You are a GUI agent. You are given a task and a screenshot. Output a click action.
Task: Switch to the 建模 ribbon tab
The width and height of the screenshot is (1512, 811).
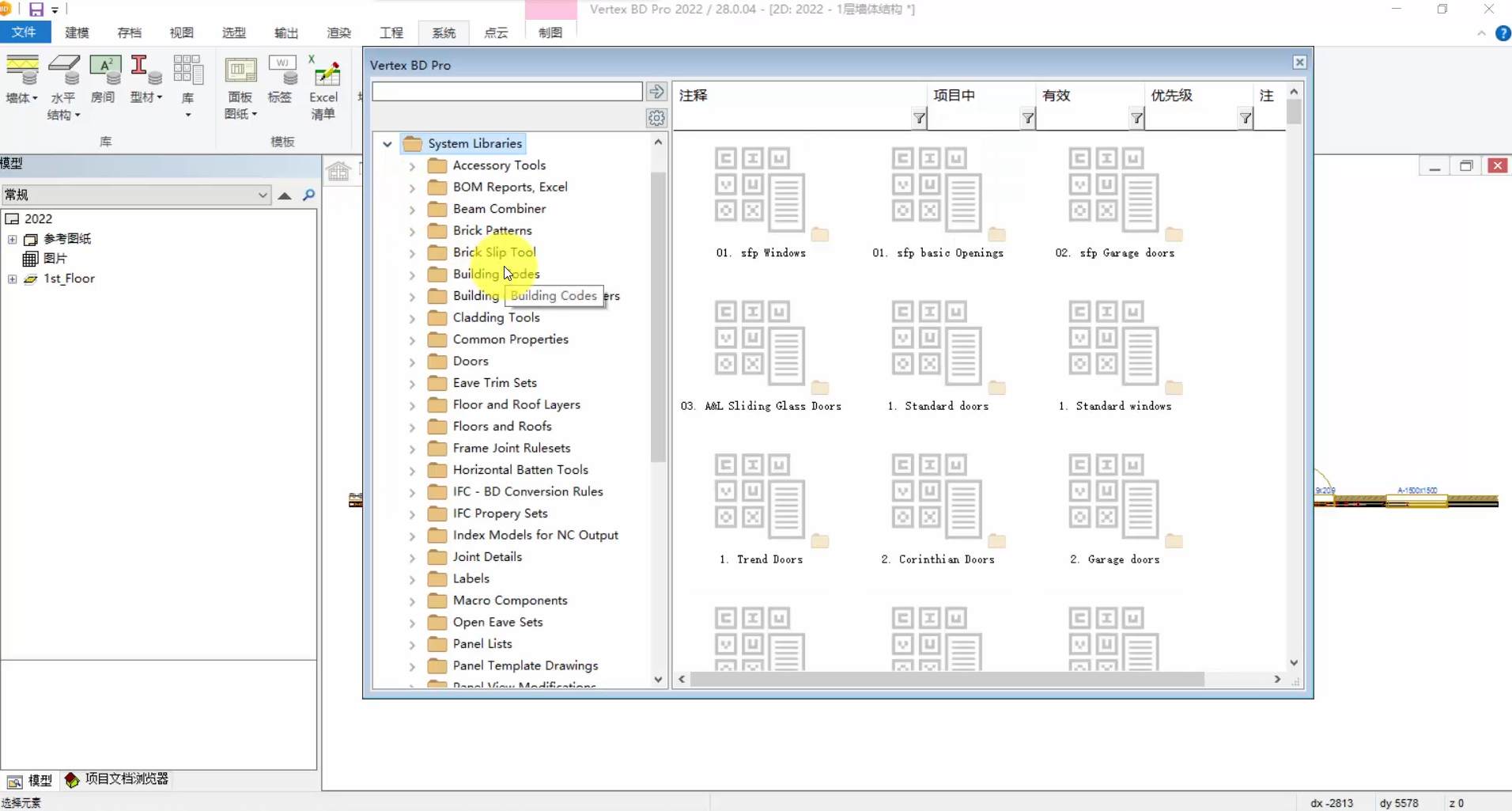pos(77,32)
